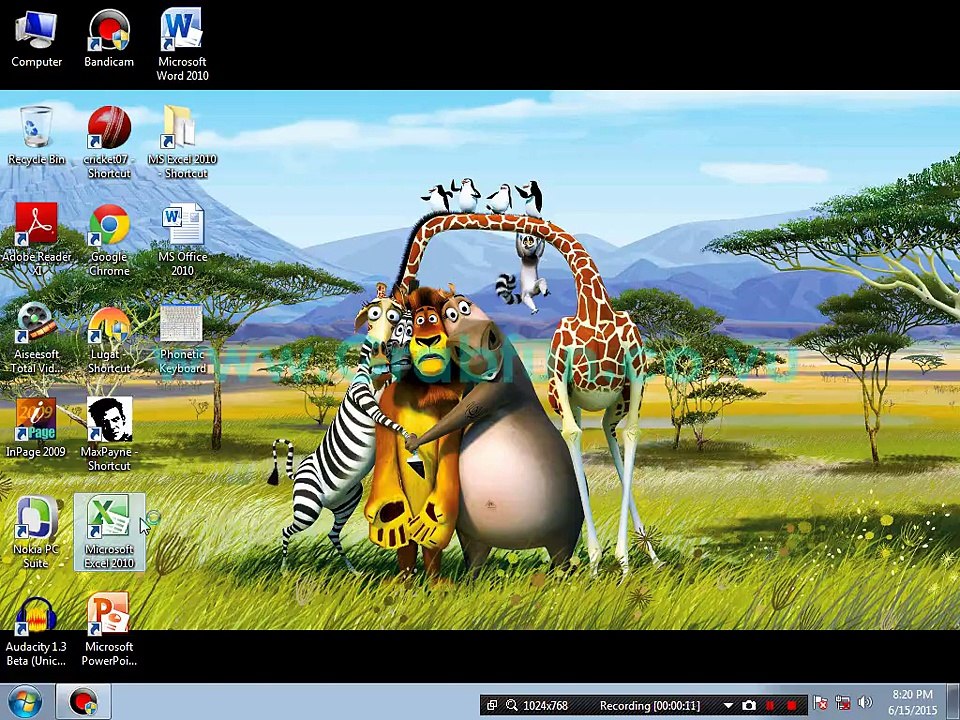Image resolution: width=960 pixels, height=720 pixels.
Task: Open the Recycle Bin
Action: click(x=36, y=136)
